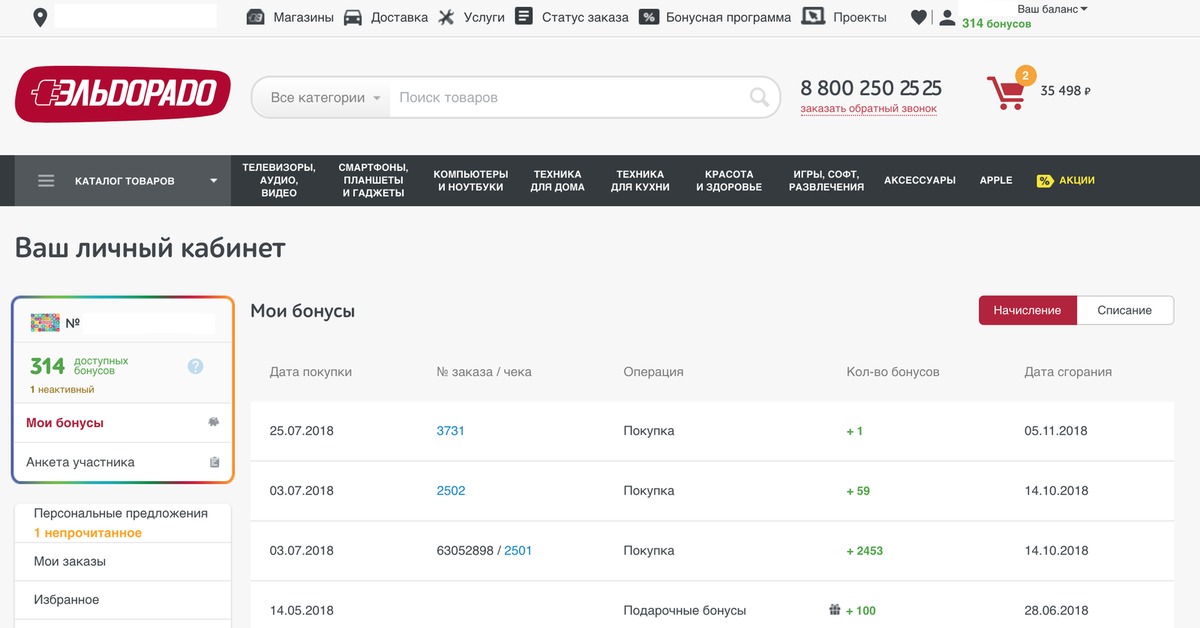Image resolution: width=1200 pixels, height=628 pixels.
Task: Click the Услуги tools icon
Action: 446,17
